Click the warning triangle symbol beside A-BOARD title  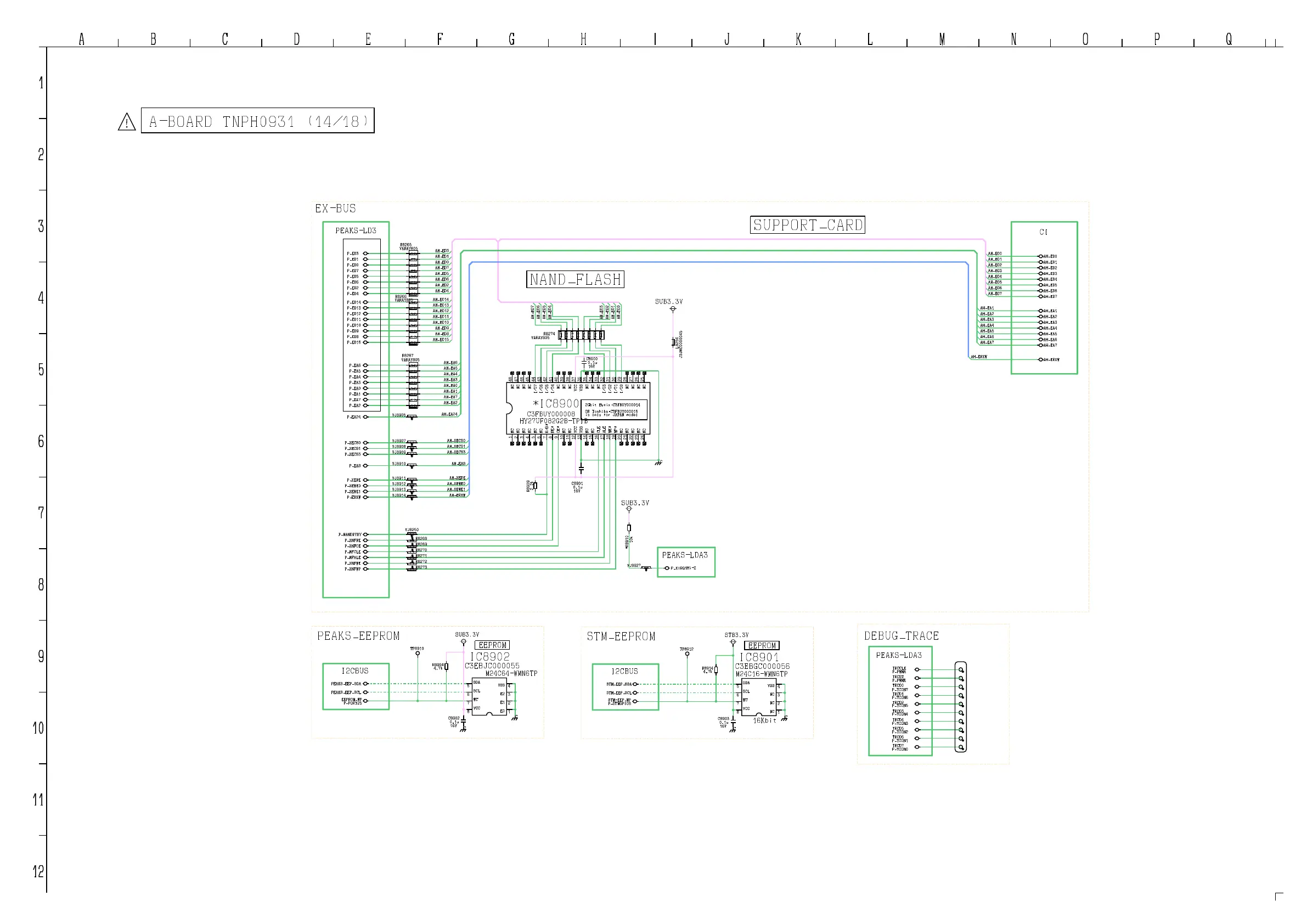click(x=126, y=122)
